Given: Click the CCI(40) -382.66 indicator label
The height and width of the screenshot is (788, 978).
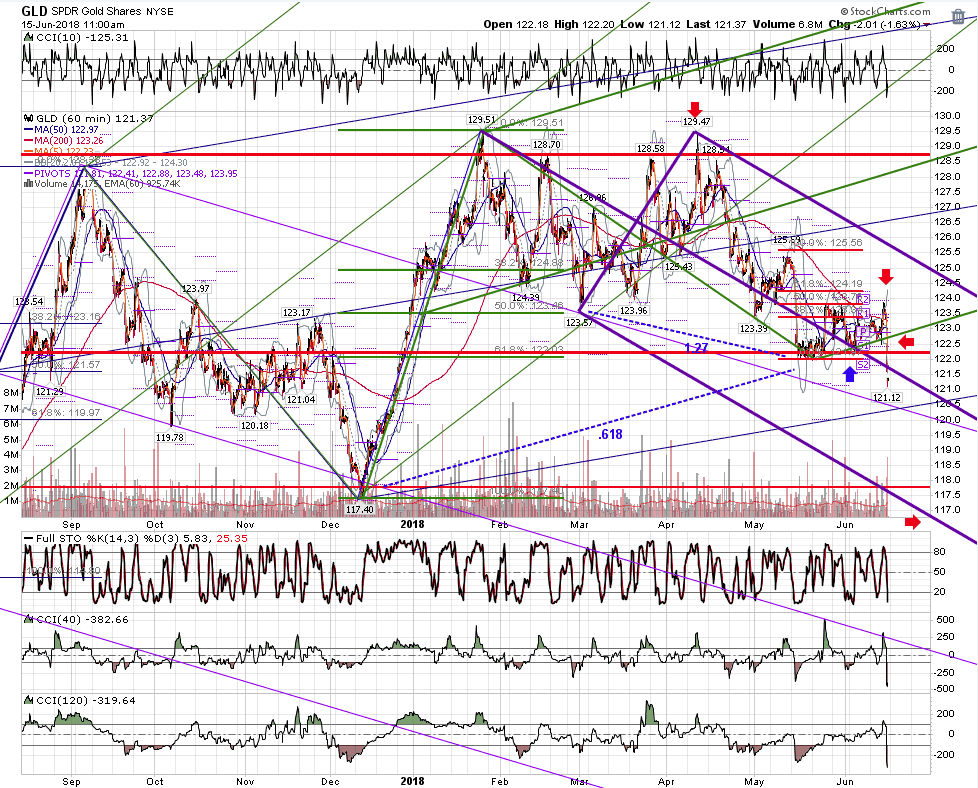Looking at the screenshot, I should tap(82, 620).
